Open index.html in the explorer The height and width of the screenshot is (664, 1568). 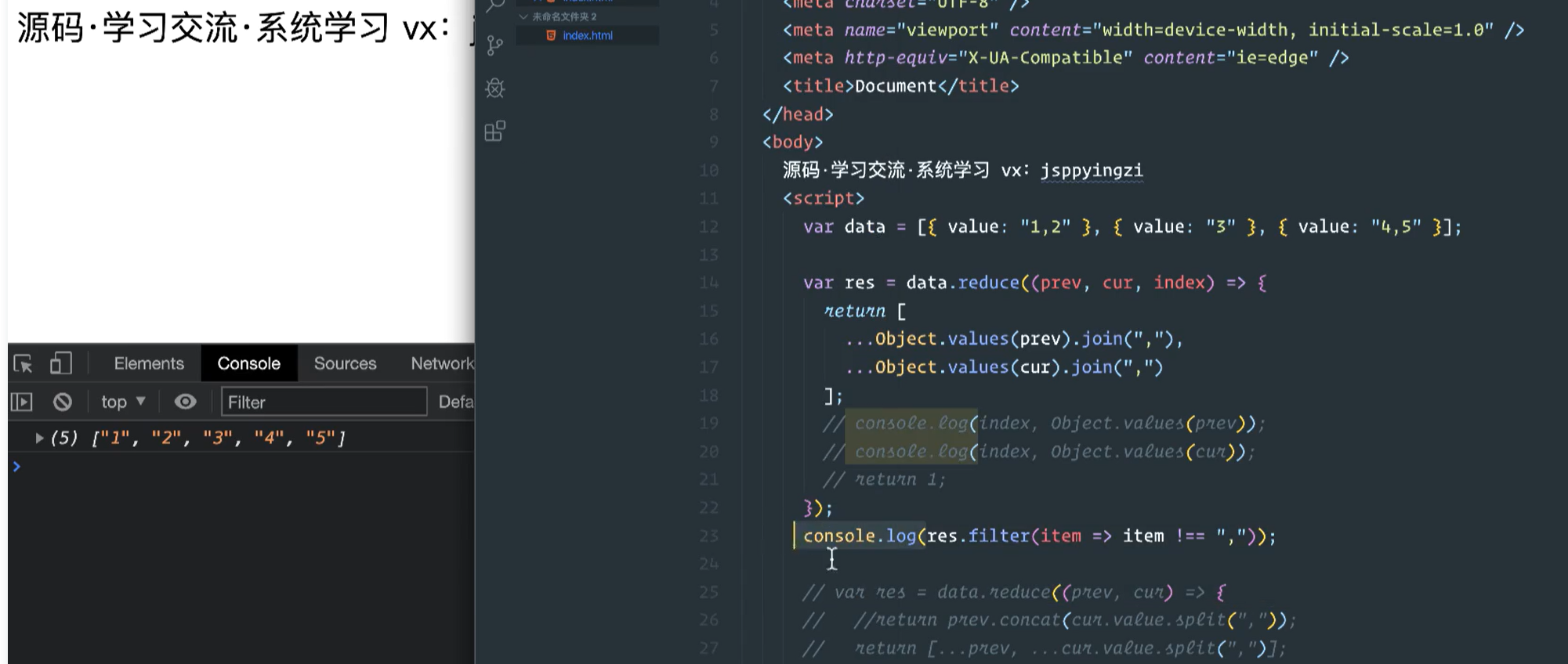pos(587,35)
